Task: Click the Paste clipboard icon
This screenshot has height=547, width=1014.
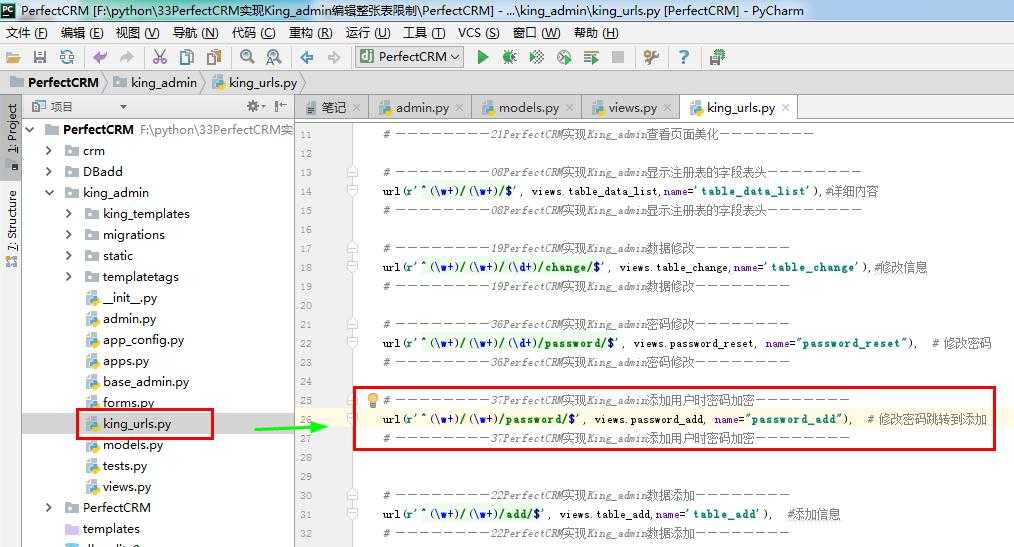Action: (214, 58)
